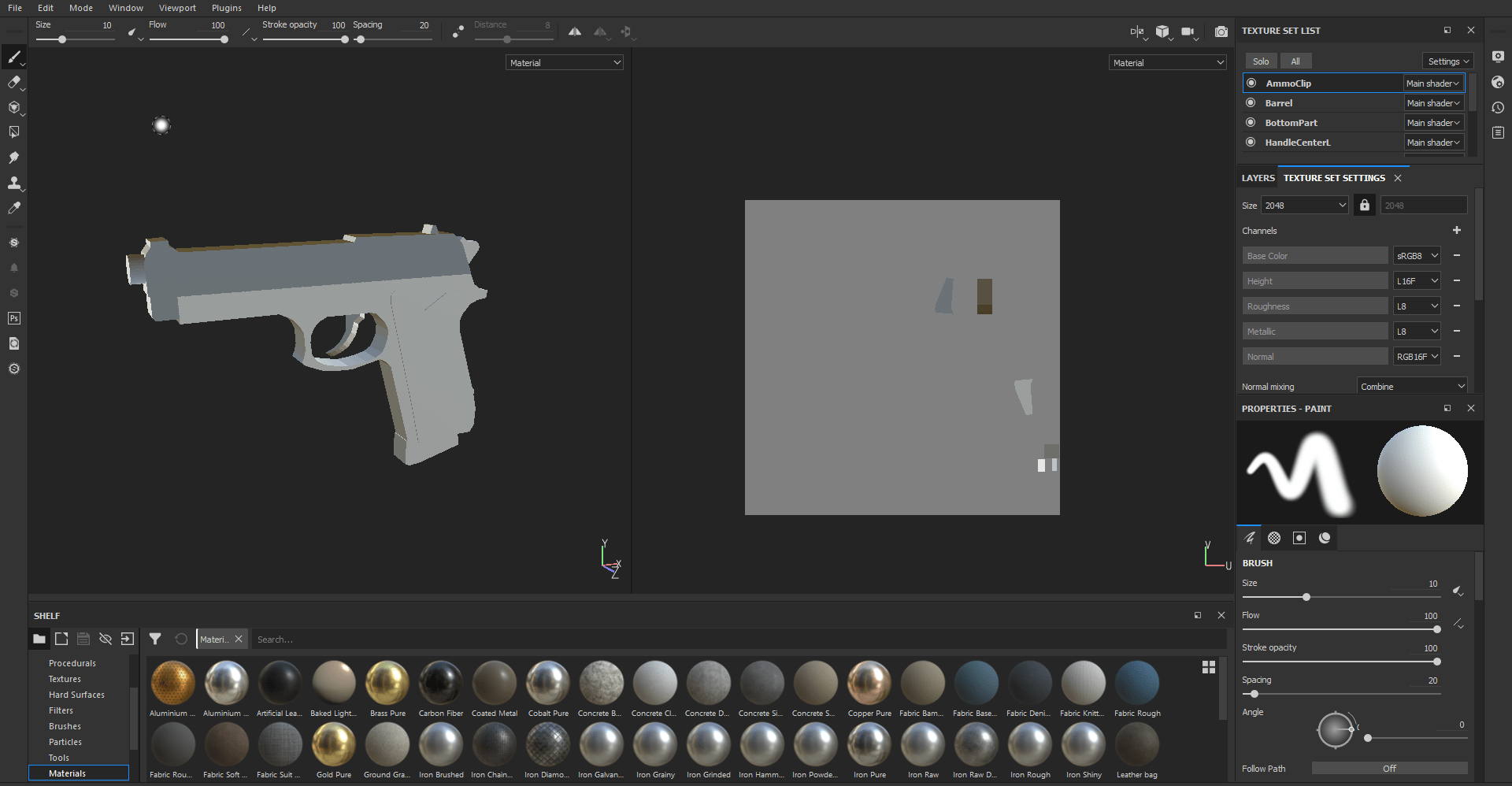Switch to the Layers tab
This screenshot has width=1512, height=786.
(1257, 178)
